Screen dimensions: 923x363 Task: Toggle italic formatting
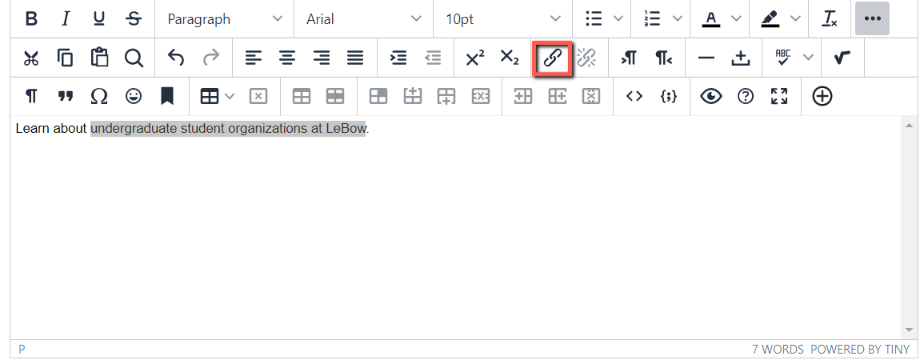(x=65, y=19)
